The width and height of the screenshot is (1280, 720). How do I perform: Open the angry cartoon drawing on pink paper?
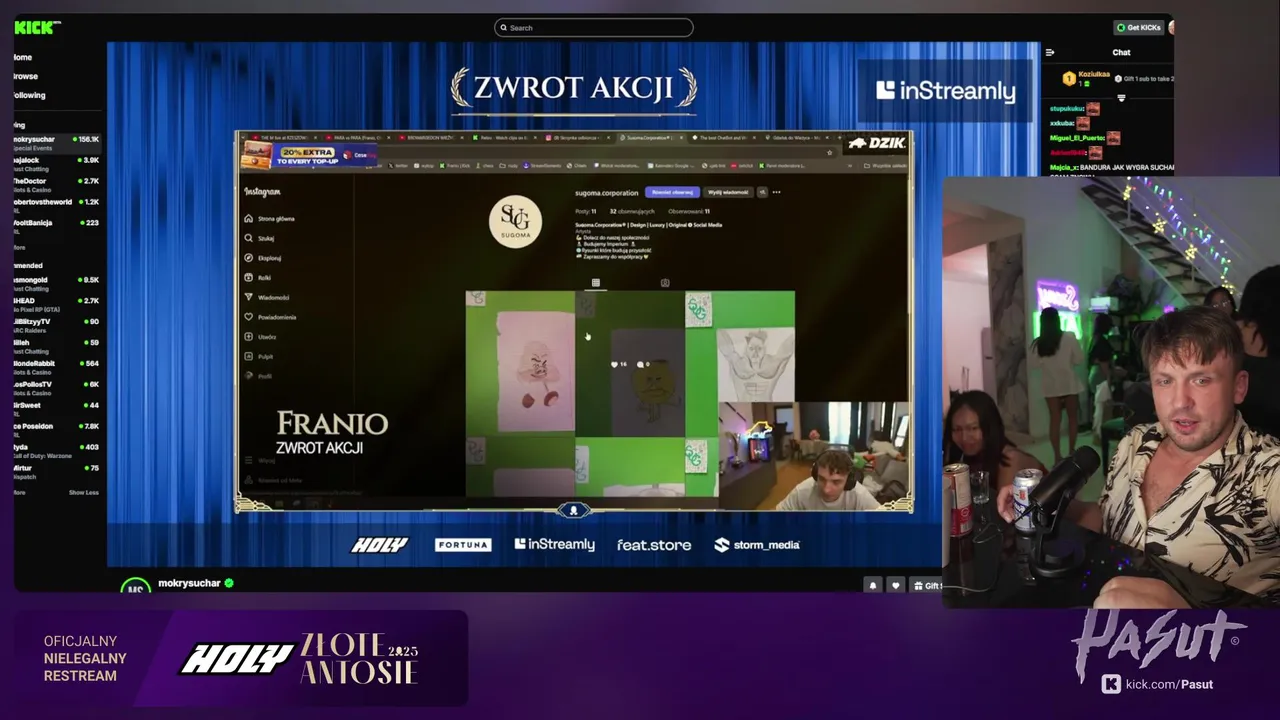pyautogui.click(x=520, y=364)
